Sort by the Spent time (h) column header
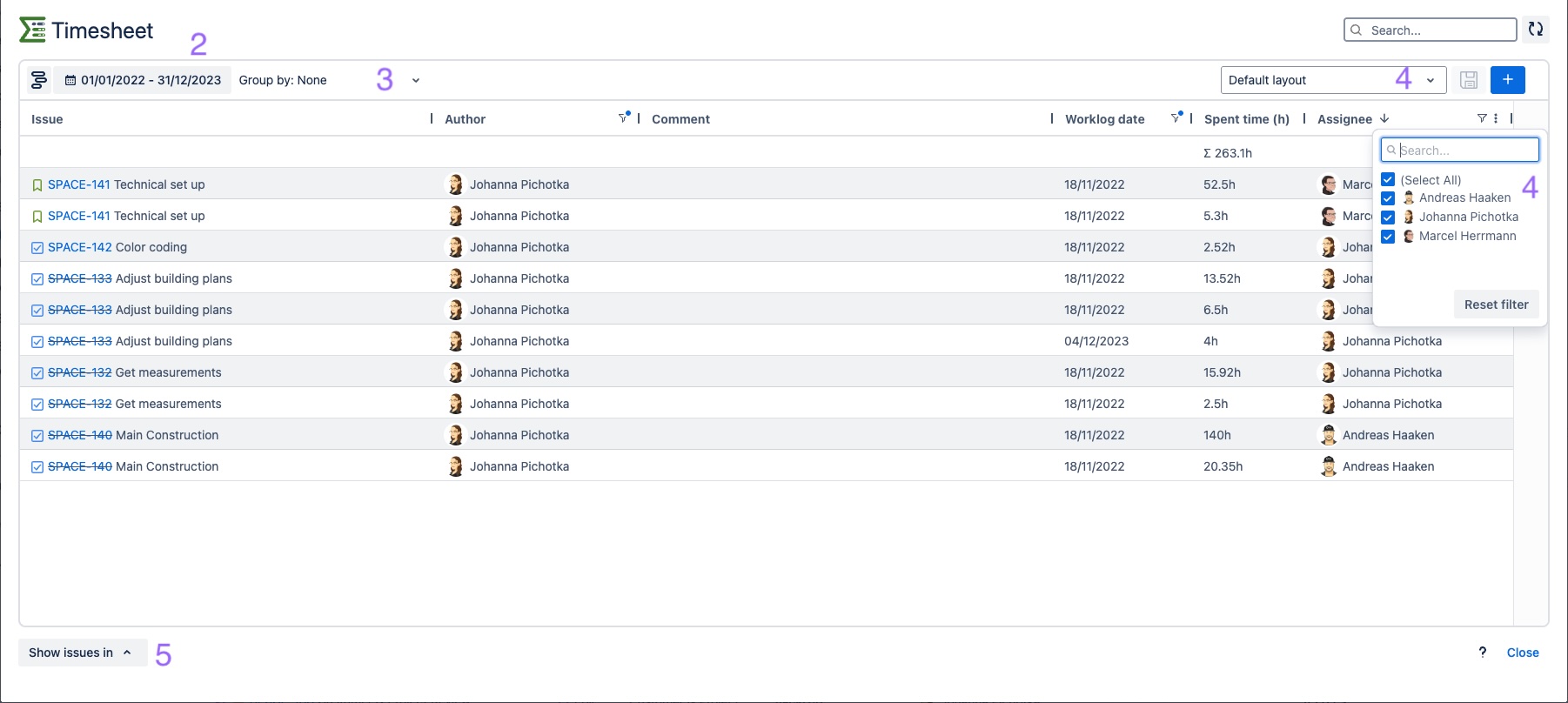 (1246, 119)
